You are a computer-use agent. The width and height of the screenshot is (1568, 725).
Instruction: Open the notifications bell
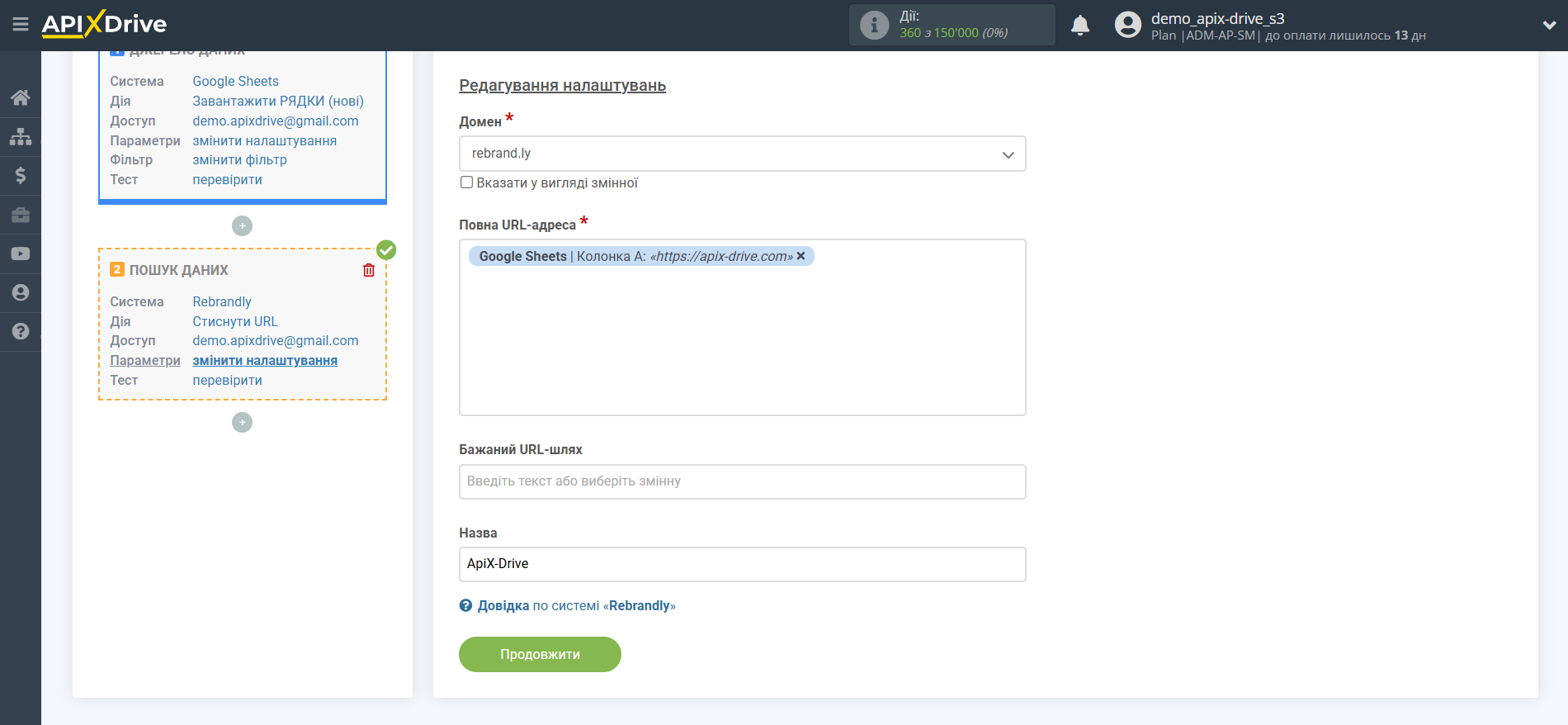(x=1080, y=26)
